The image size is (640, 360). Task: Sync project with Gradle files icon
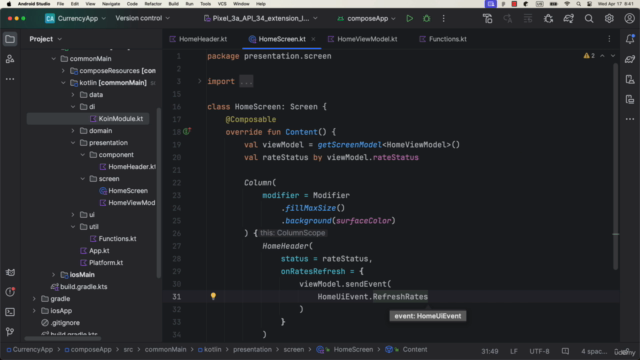(569, 18)
